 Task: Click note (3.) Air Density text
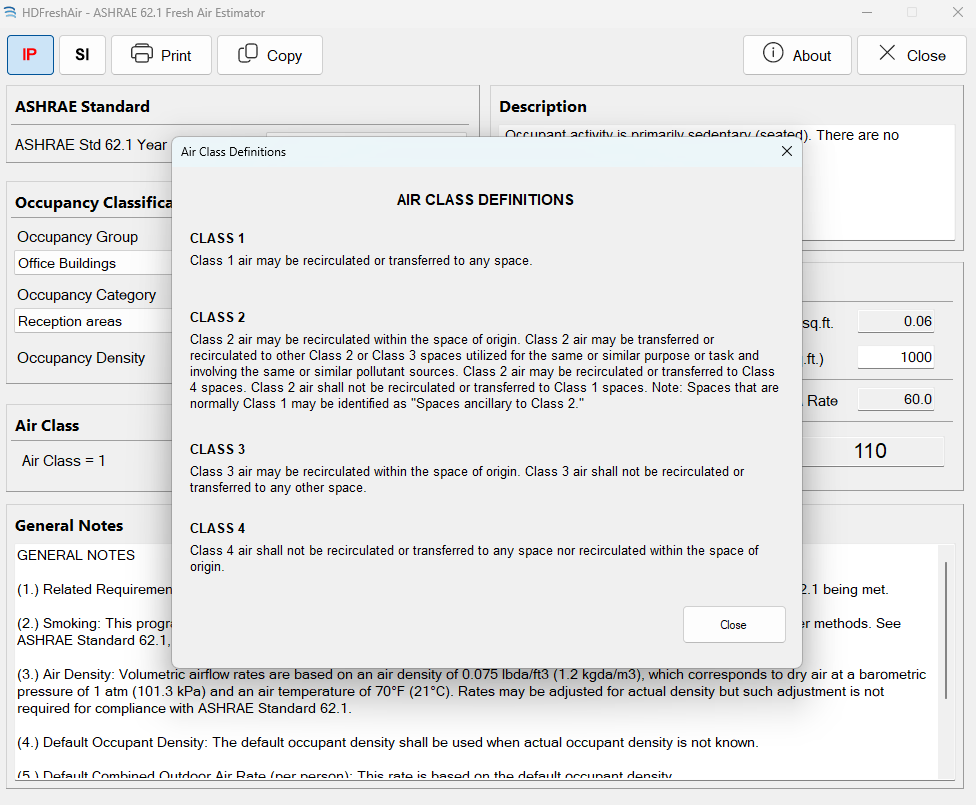pyautogui.click(x=471, y=692)
